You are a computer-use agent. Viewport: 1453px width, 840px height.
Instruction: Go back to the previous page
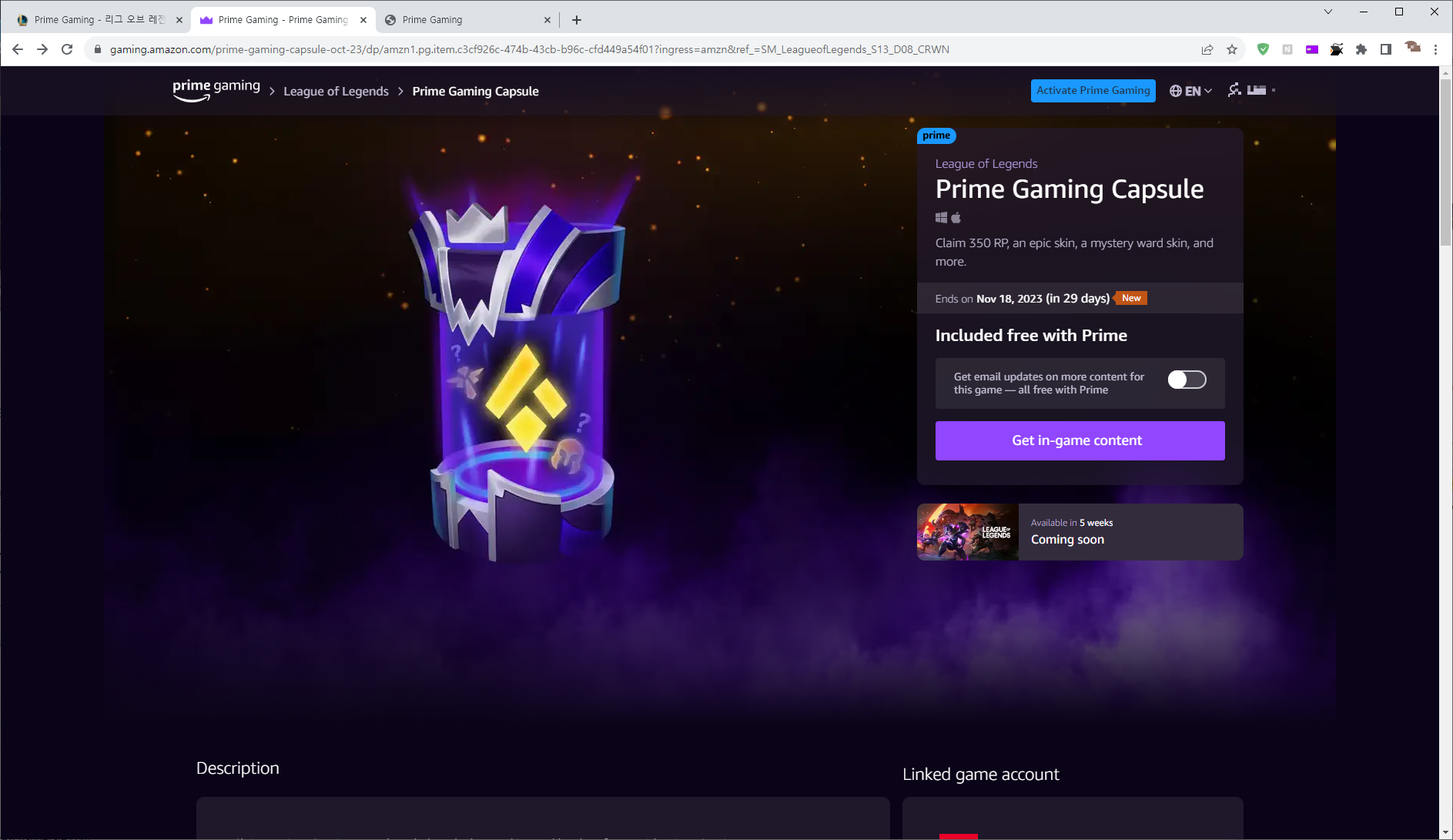[18, 49]
